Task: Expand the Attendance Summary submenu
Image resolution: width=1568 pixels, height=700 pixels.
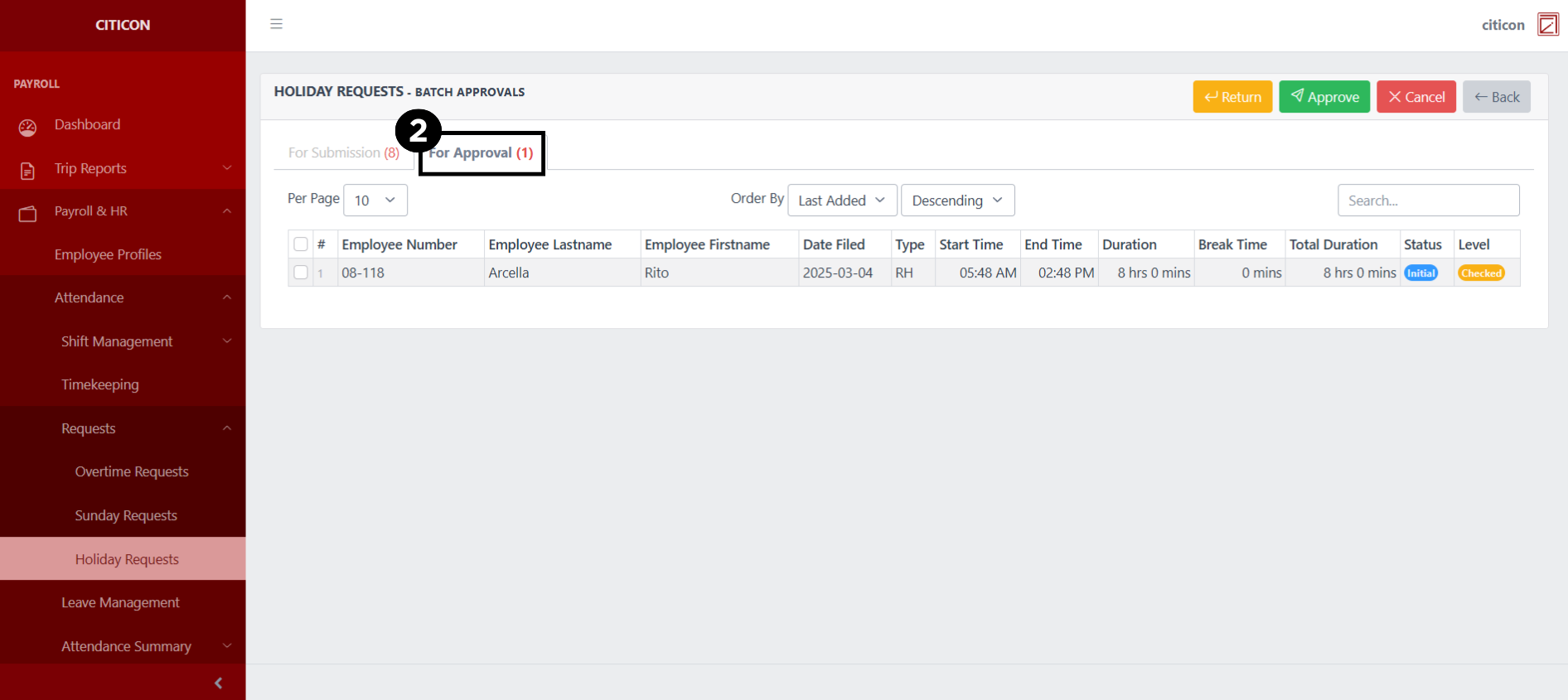Action: click(x=126, y=646)
